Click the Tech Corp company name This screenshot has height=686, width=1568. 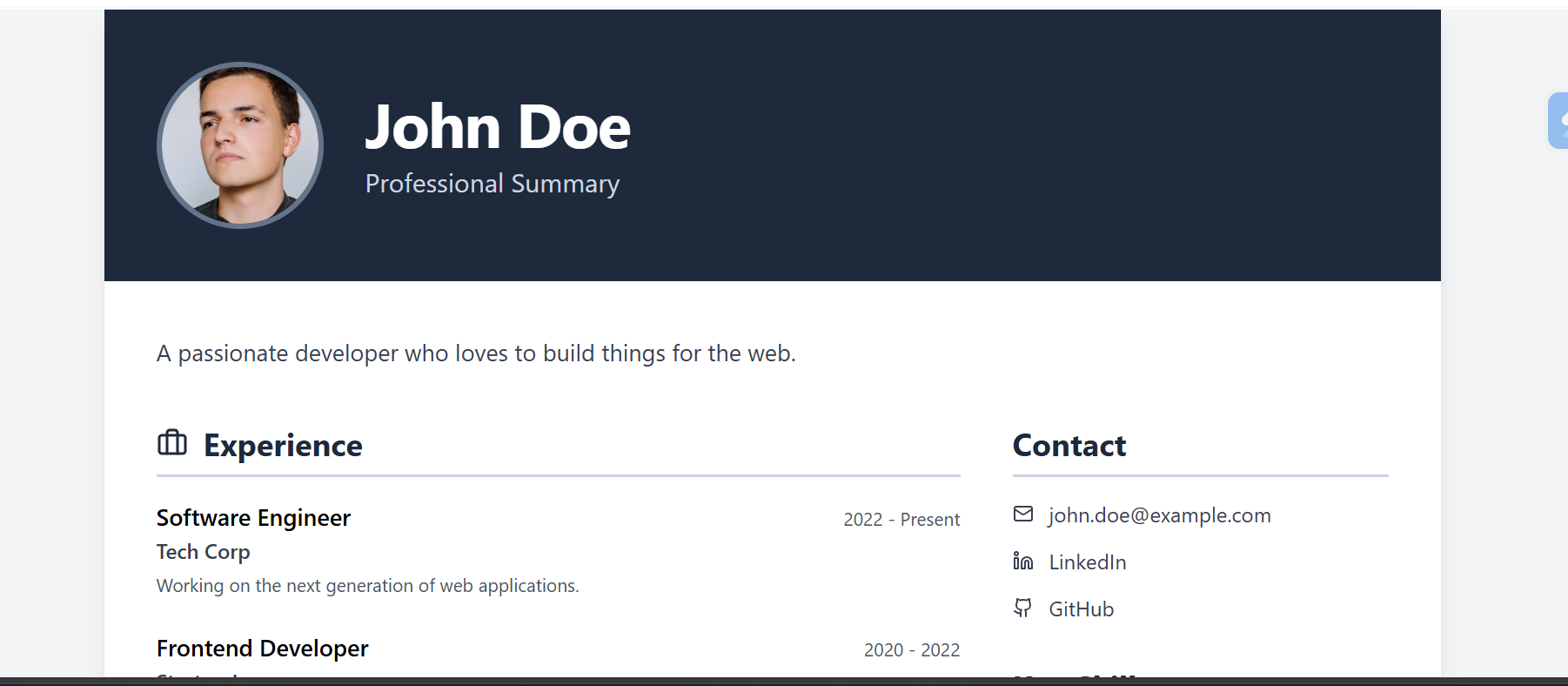tap(204, 552)
